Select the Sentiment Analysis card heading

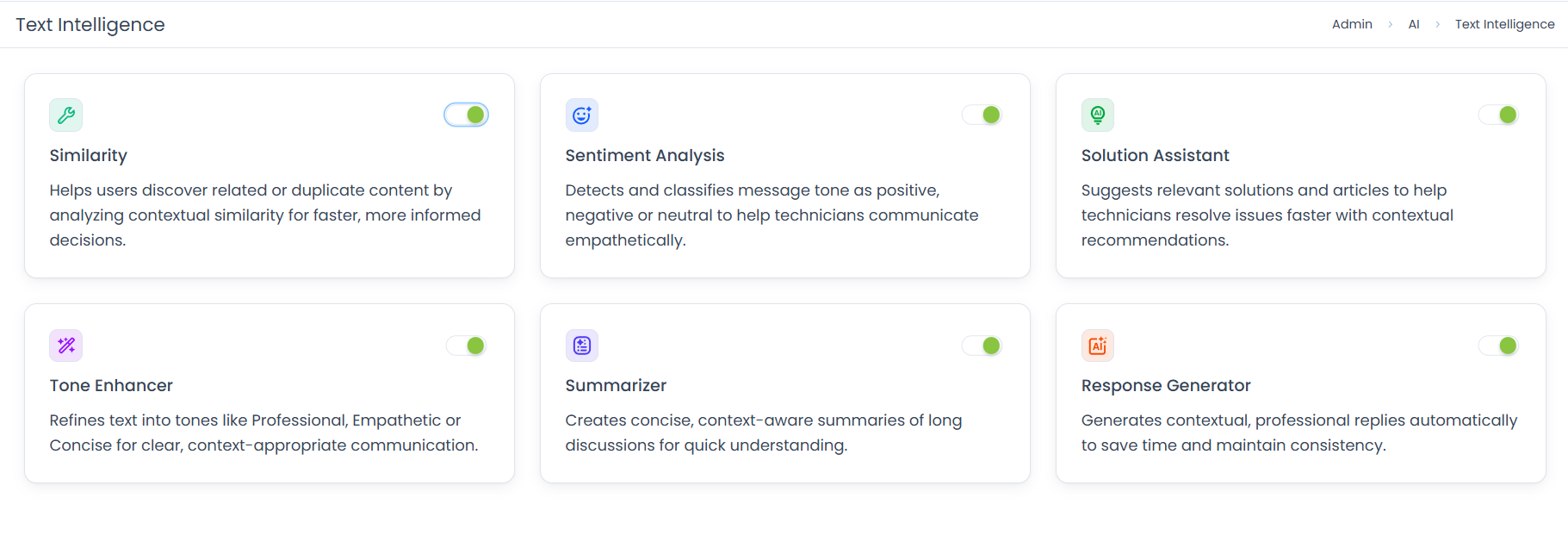[645, 155]
